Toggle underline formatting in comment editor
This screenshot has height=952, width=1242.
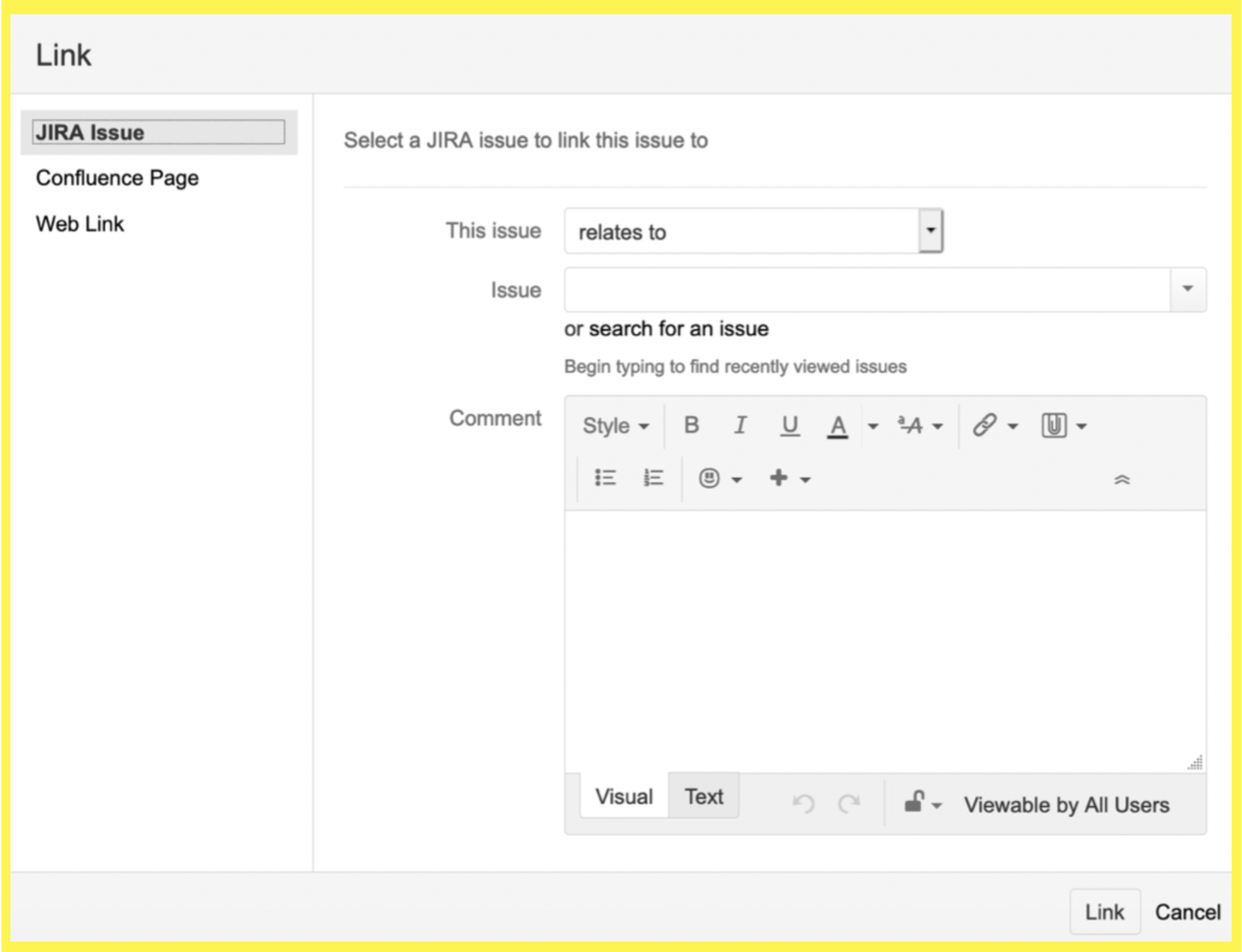(x=789, y=426)
